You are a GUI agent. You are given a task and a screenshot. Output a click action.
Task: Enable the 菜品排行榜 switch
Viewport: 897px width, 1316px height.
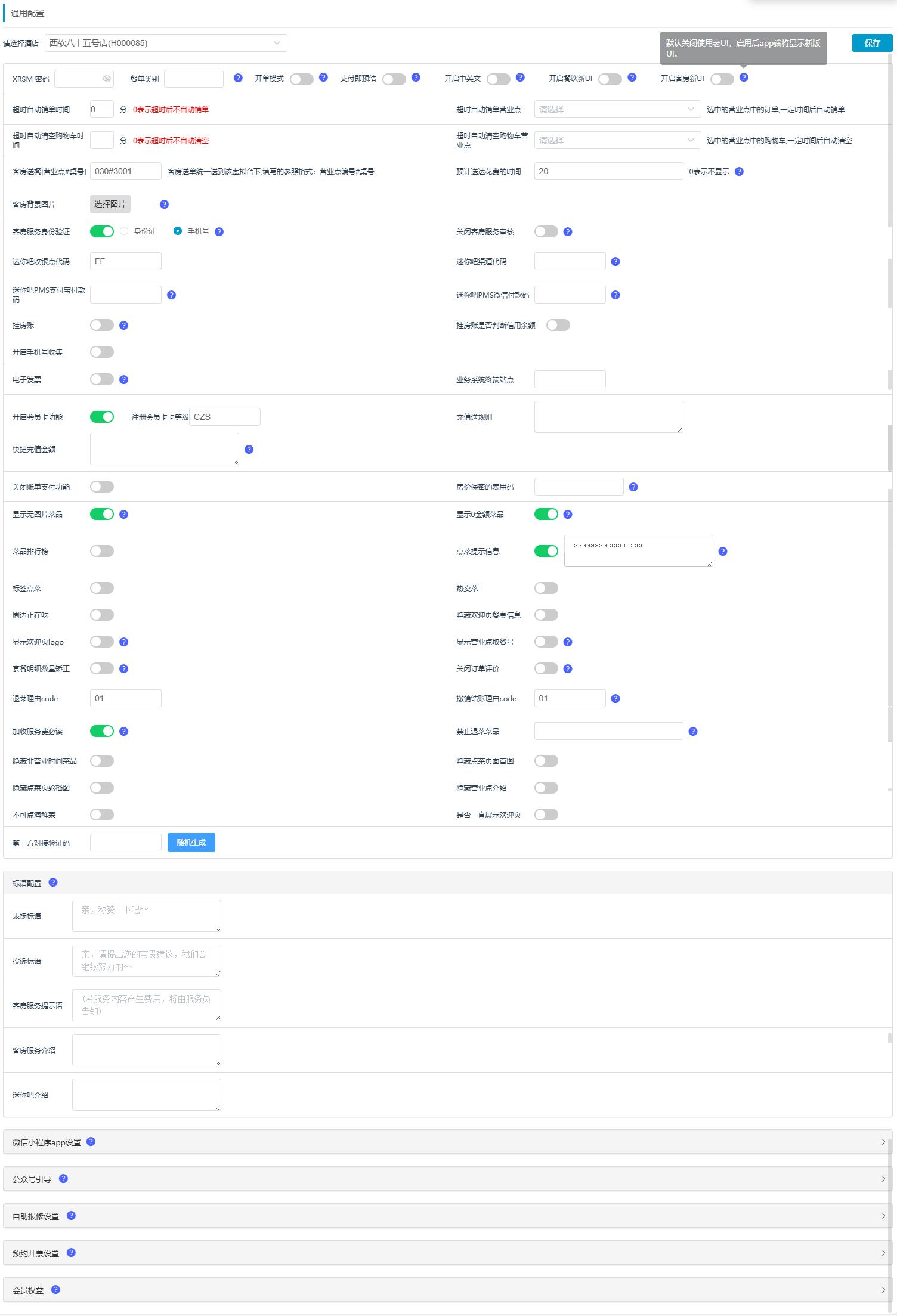(x=102, y=552)
